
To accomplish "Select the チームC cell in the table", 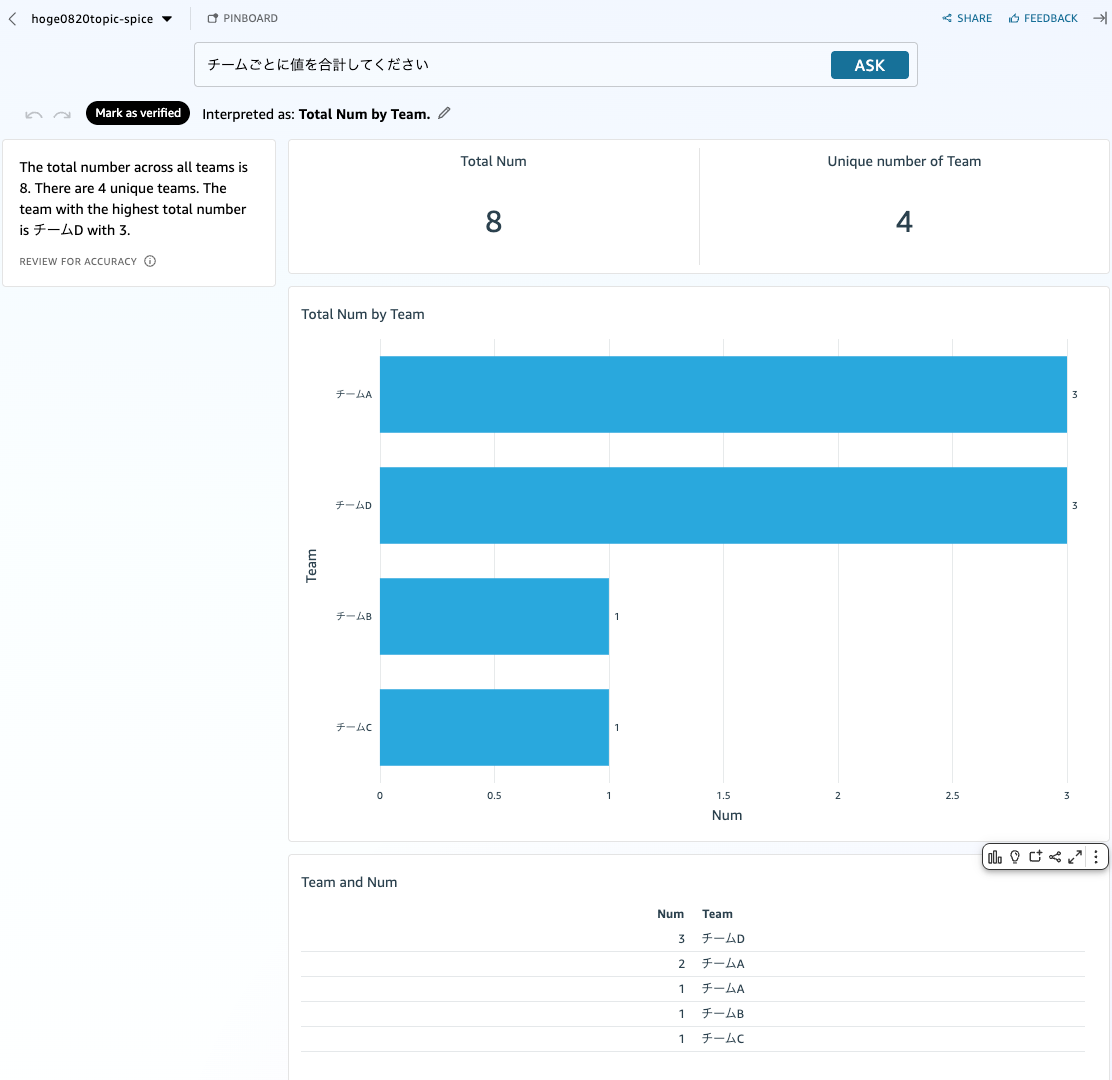I will click(x=723, y=1039).
